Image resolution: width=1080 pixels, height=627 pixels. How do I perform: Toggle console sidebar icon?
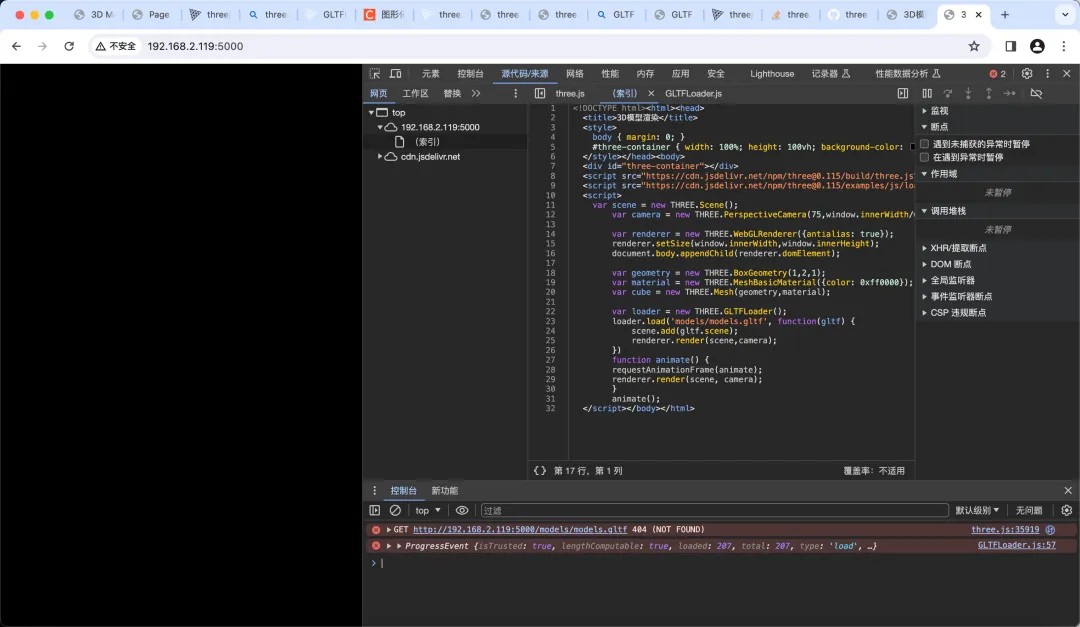point(375,511)
